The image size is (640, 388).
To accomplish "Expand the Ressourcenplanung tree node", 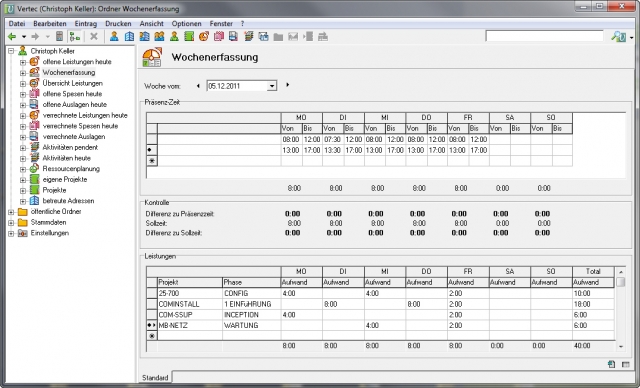I will tap(23, 169).
